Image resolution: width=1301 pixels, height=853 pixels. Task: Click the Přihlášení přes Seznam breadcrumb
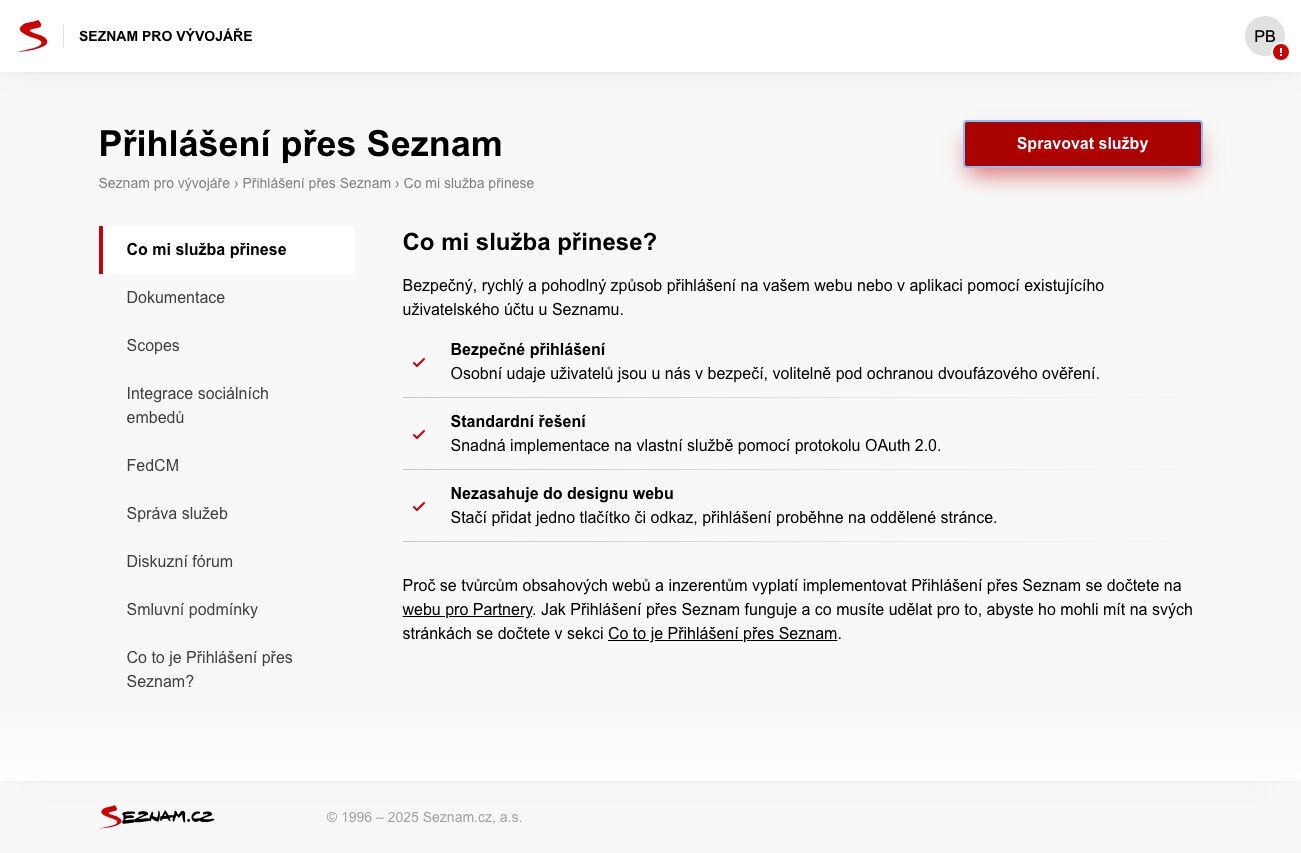click(x=316, y=183)
